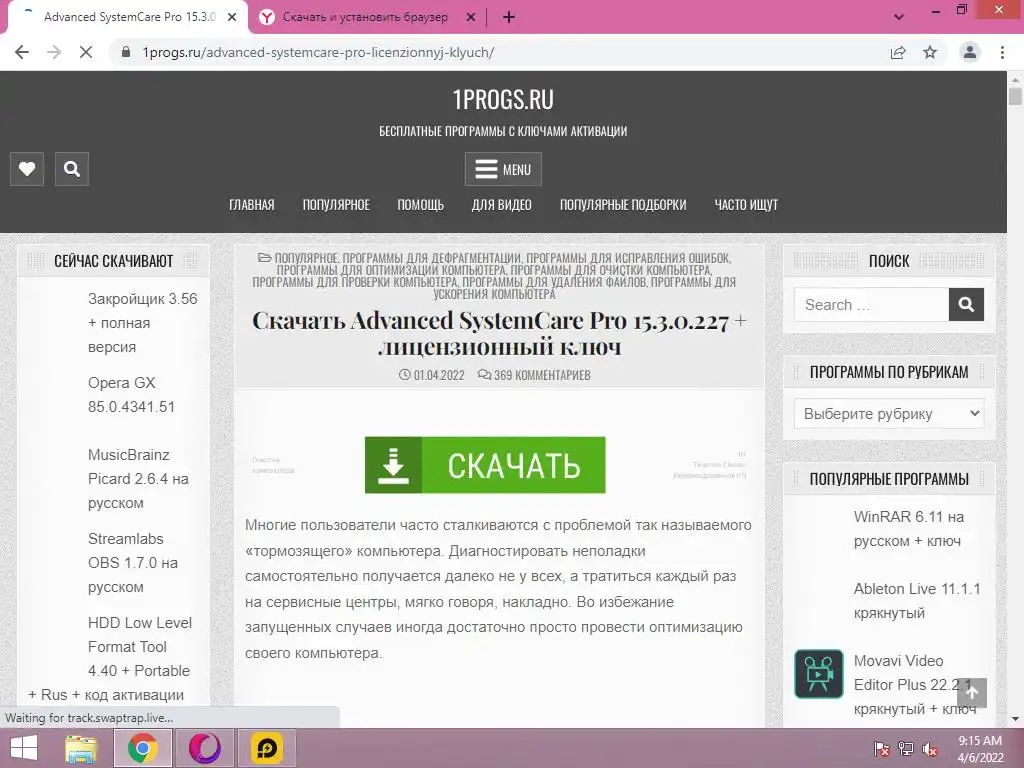
Task: Open ПОПУЛЯРНОЕ in the nav menu
Action: [336, 204]
